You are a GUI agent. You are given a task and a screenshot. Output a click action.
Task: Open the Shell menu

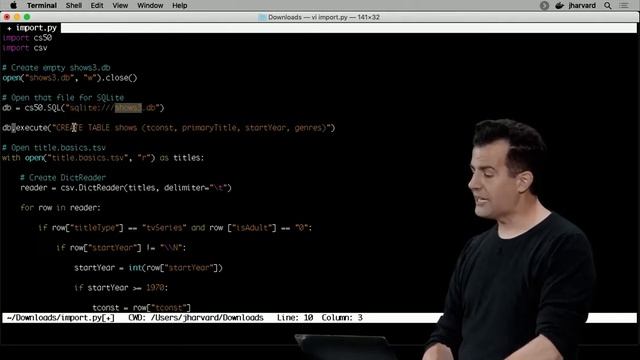tap(74, 5)
